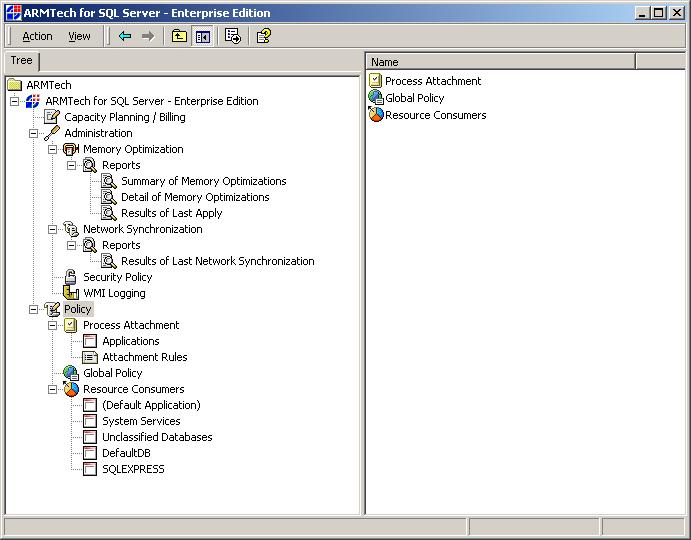
Task: Collapse the Administration node
Action: 33,133
